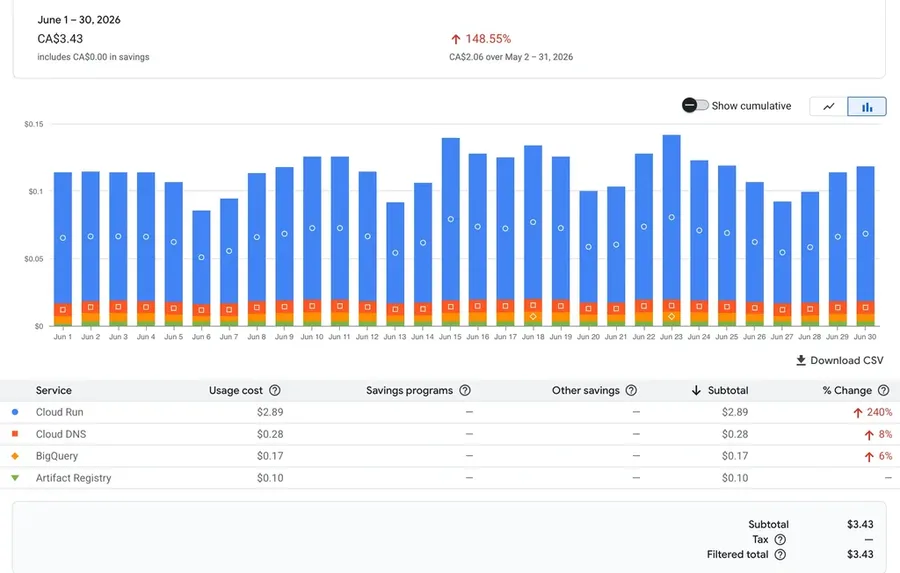
Task: Open the Tax help icon
Action: tap(780, 540)
